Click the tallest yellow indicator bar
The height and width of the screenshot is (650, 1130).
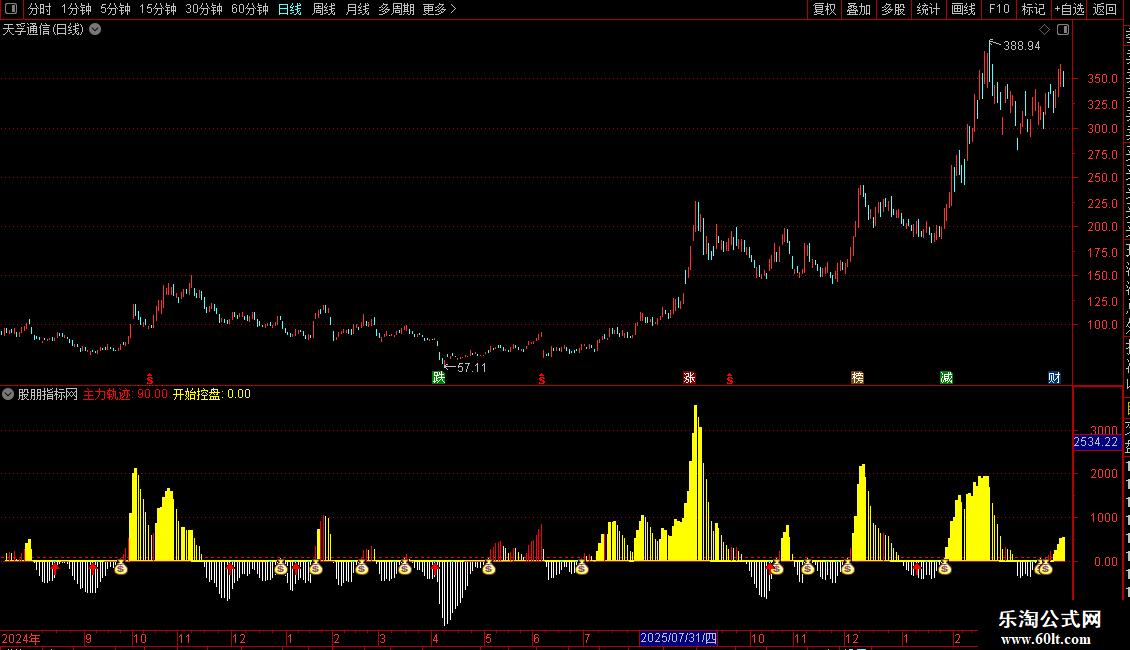[695, 483]
